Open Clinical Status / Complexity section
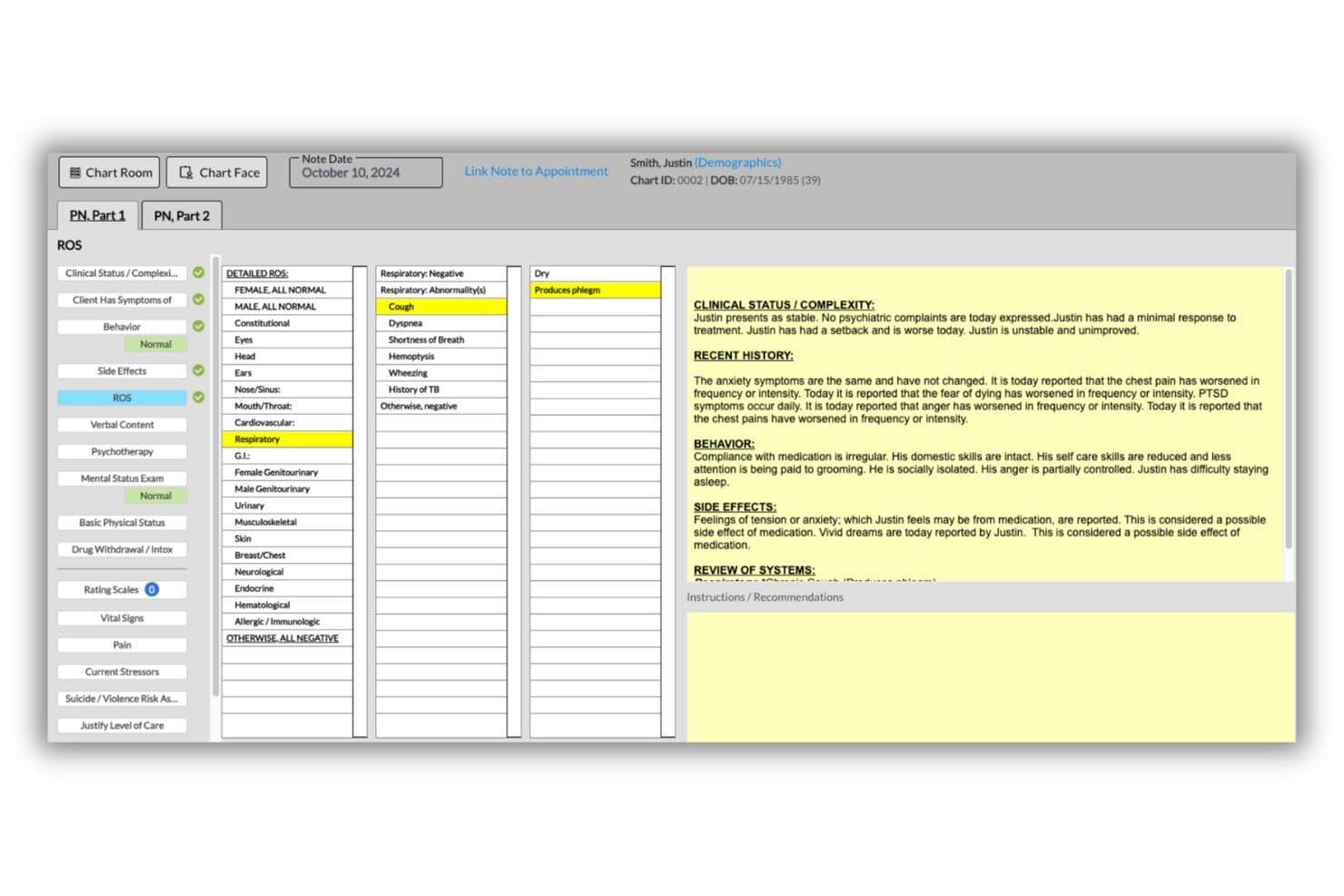Image resolution: width=1344 pixels, height=896 pixels. point(122,273)
